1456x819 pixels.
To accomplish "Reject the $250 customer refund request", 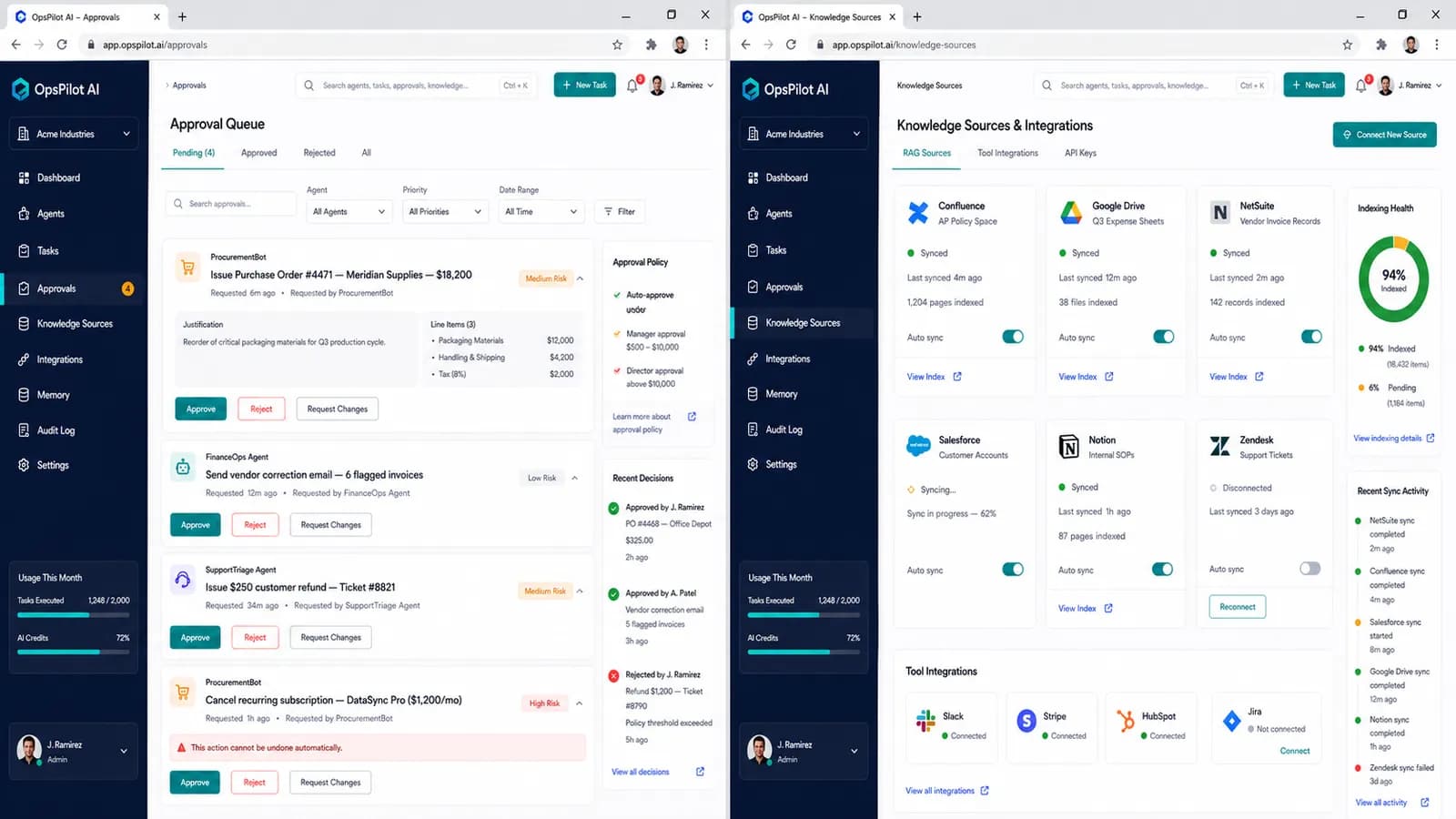I will click(255, 638).
